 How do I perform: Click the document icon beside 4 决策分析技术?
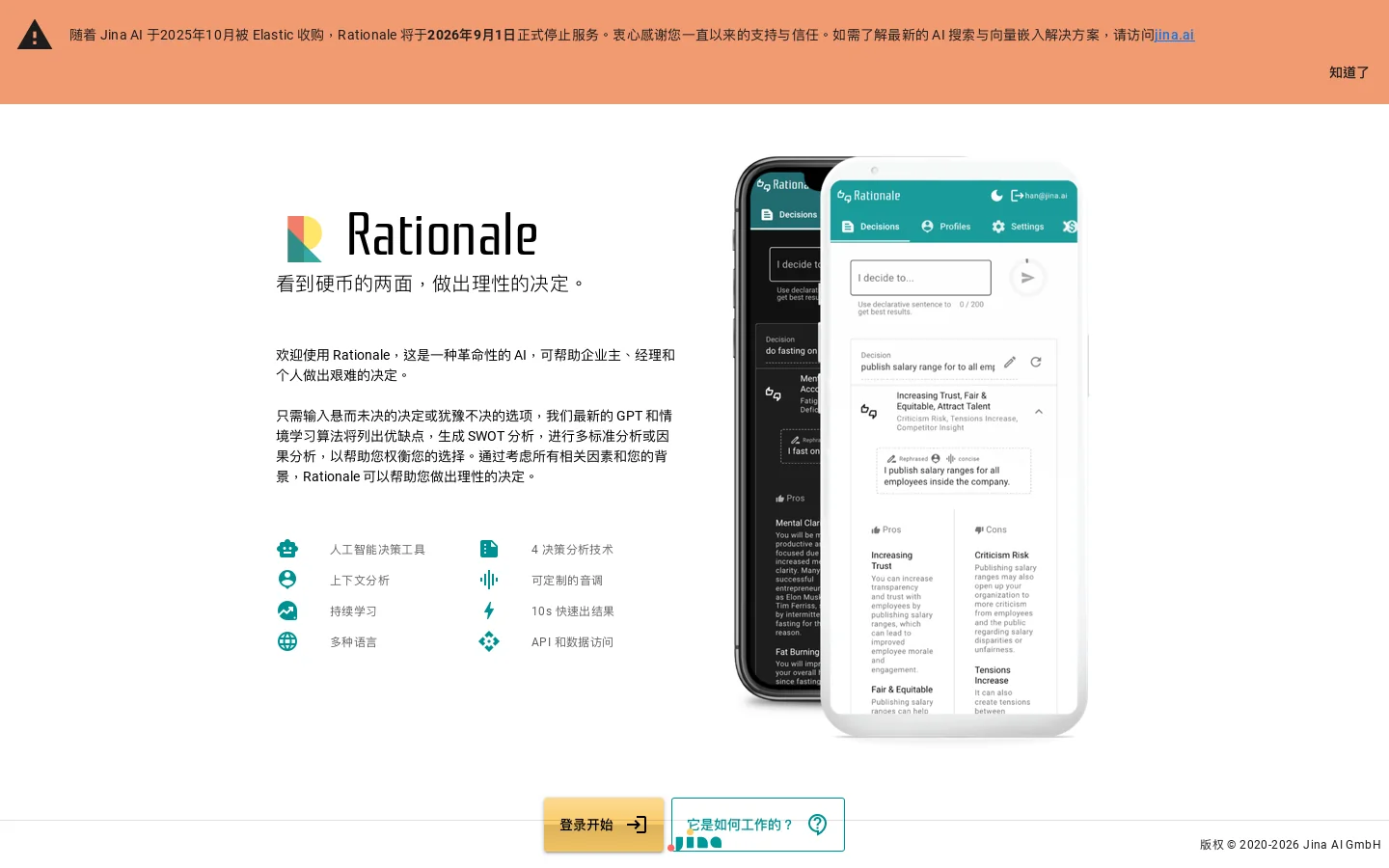[x=489, y=549]
